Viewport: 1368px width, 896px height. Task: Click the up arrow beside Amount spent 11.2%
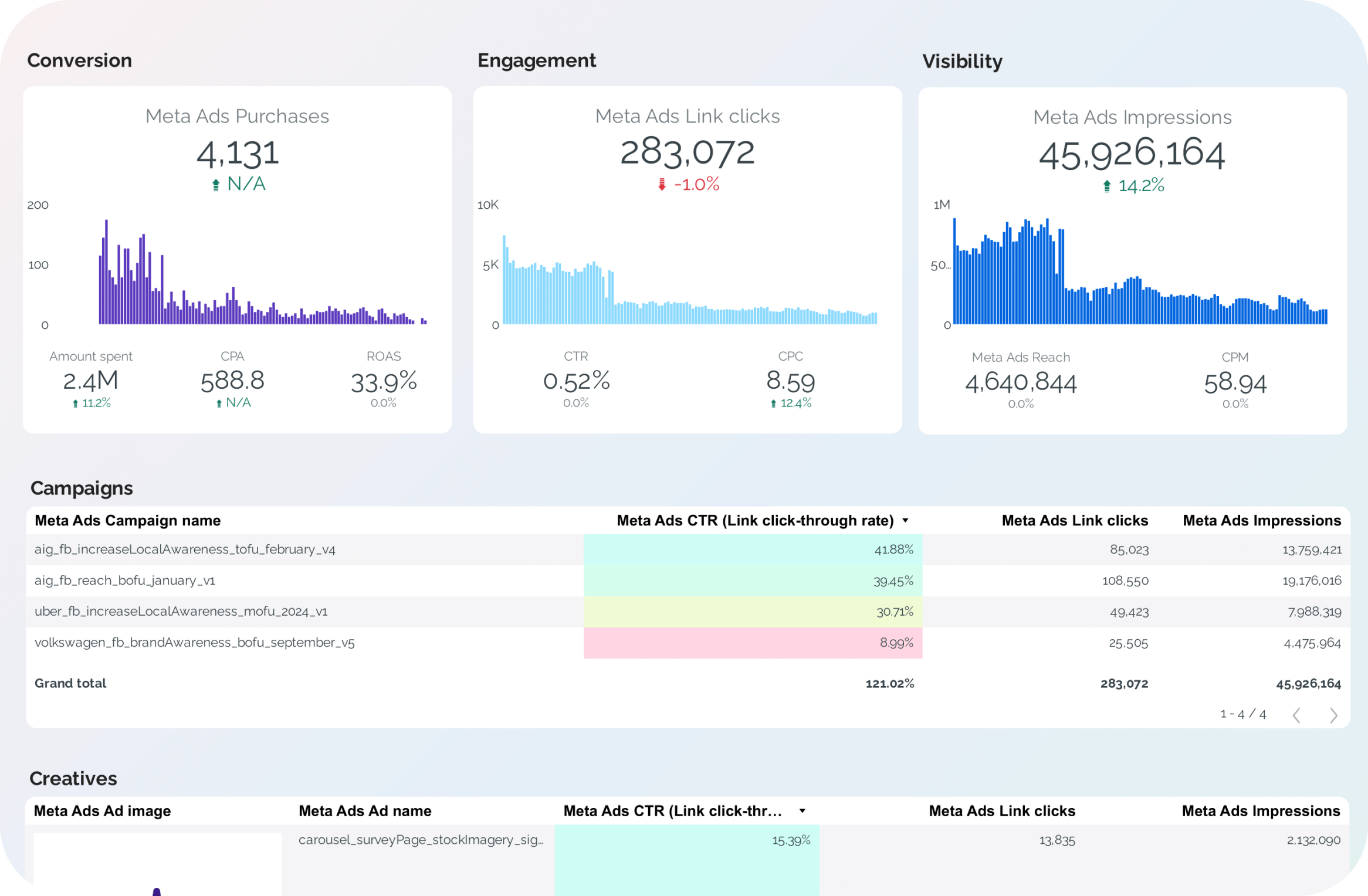(x=75, y=403)
